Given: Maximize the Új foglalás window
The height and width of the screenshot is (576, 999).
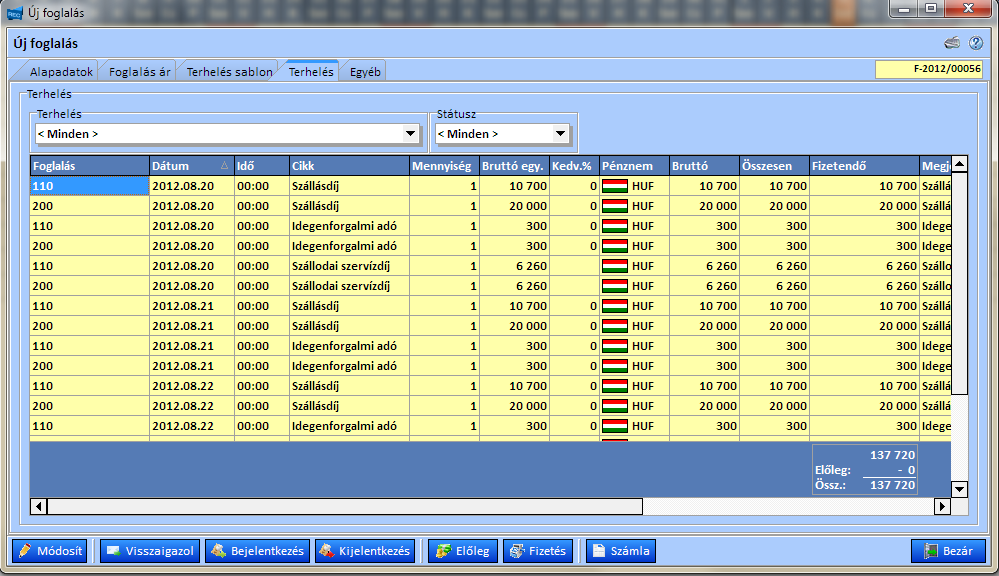Looking at the screenshot, I should (x=931, y=9).
